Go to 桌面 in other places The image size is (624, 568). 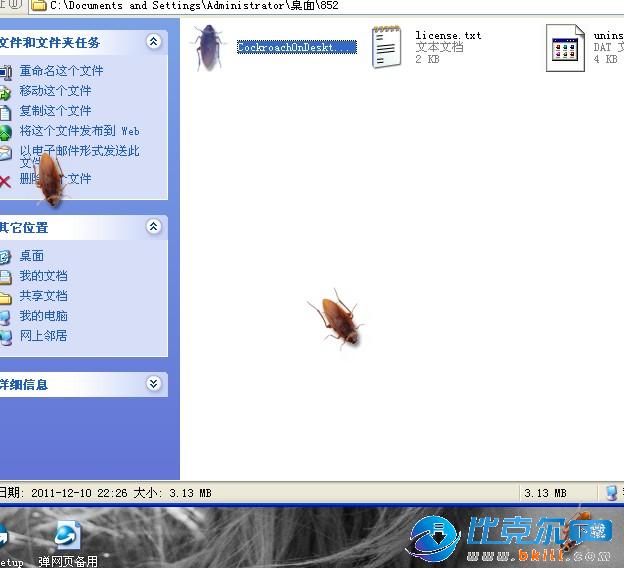pos(32,256)
